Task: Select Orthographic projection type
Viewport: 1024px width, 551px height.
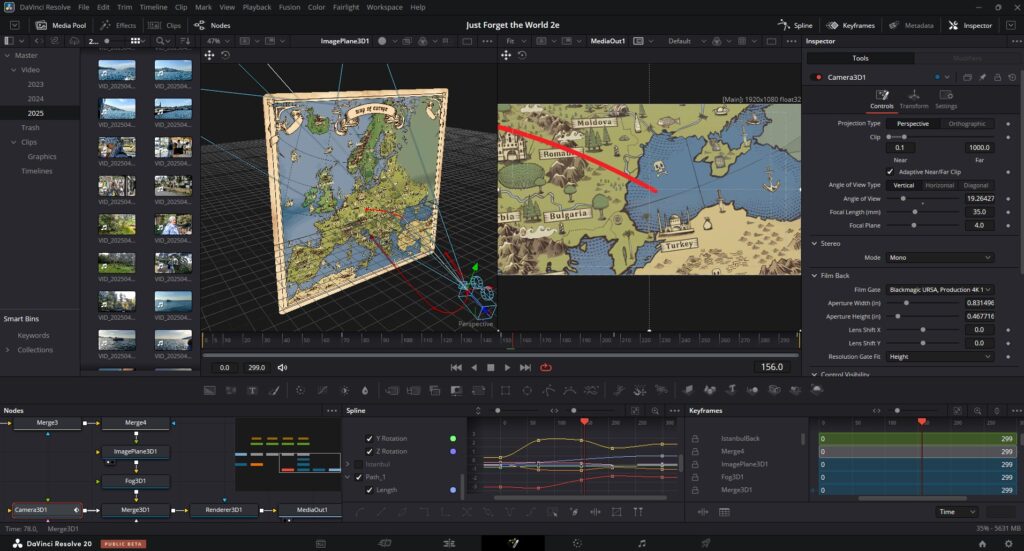Action: 967,123
